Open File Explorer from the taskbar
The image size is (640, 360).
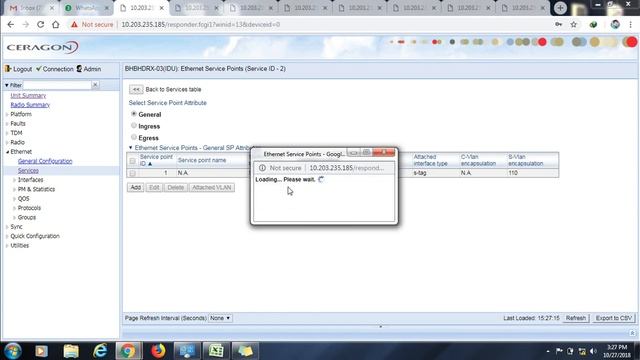pos(71,351)
